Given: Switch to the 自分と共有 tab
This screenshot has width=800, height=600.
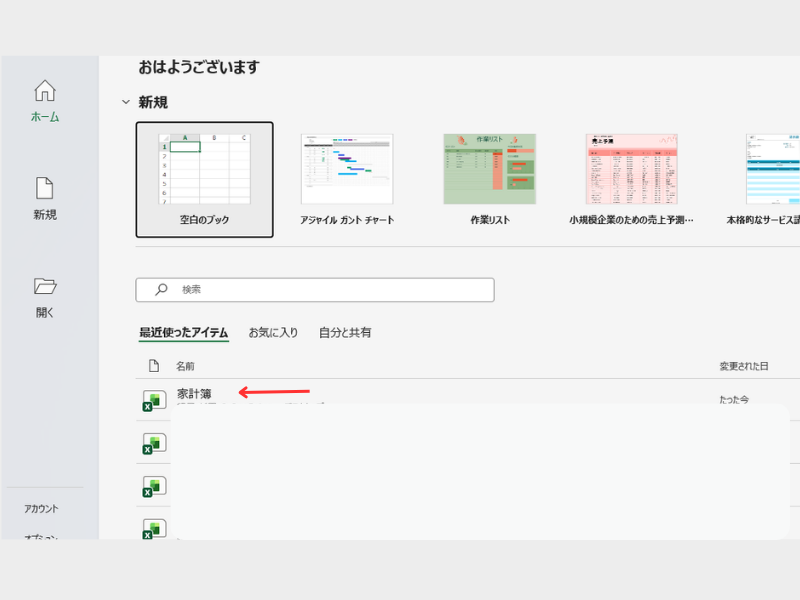Looking at the screenshot, I should click(345, 332).
